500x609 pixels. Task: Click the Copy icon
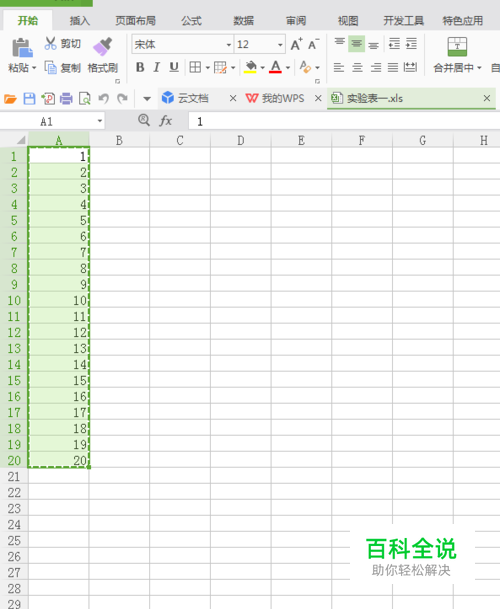pyautogui.click(x=51, y=68)
